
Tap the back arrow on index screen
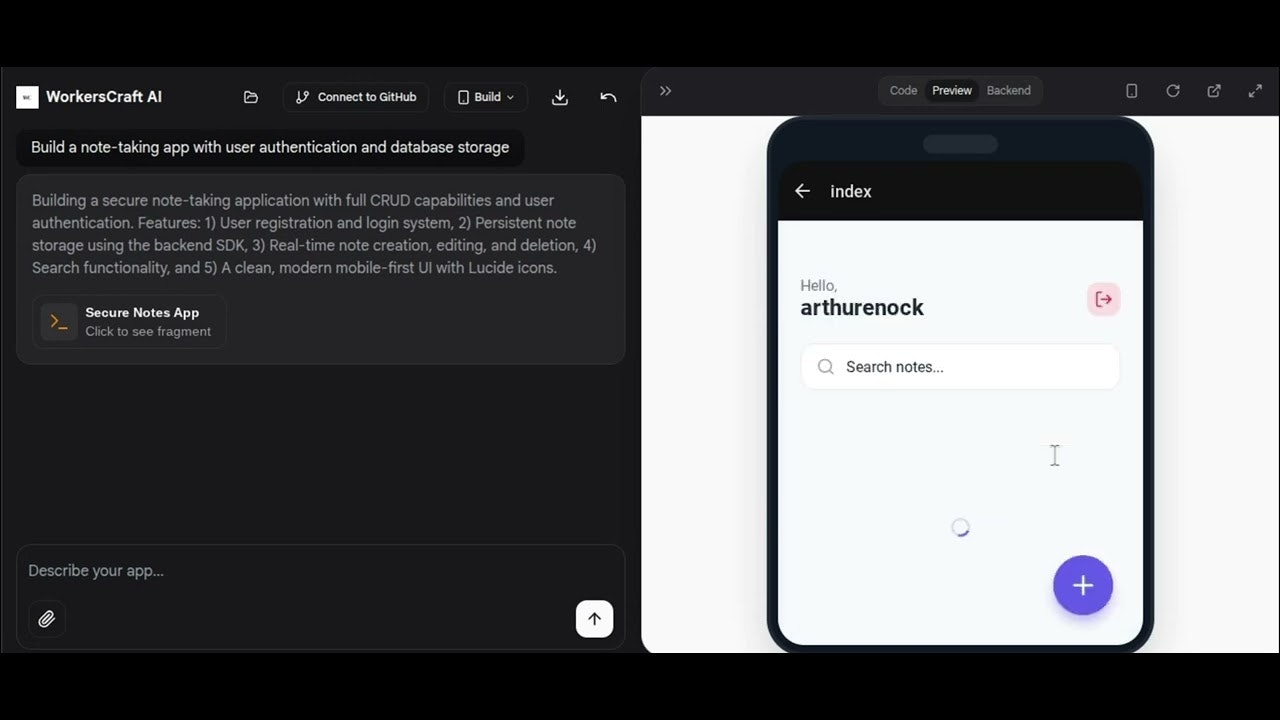(x=802, y=190)
